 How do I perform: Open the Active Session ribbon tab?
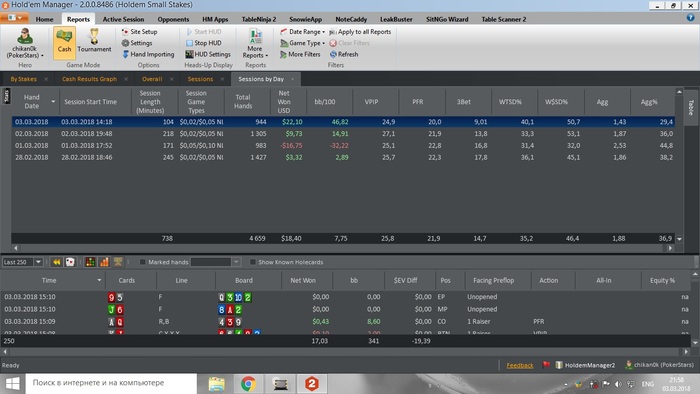[x=123, y=19]
